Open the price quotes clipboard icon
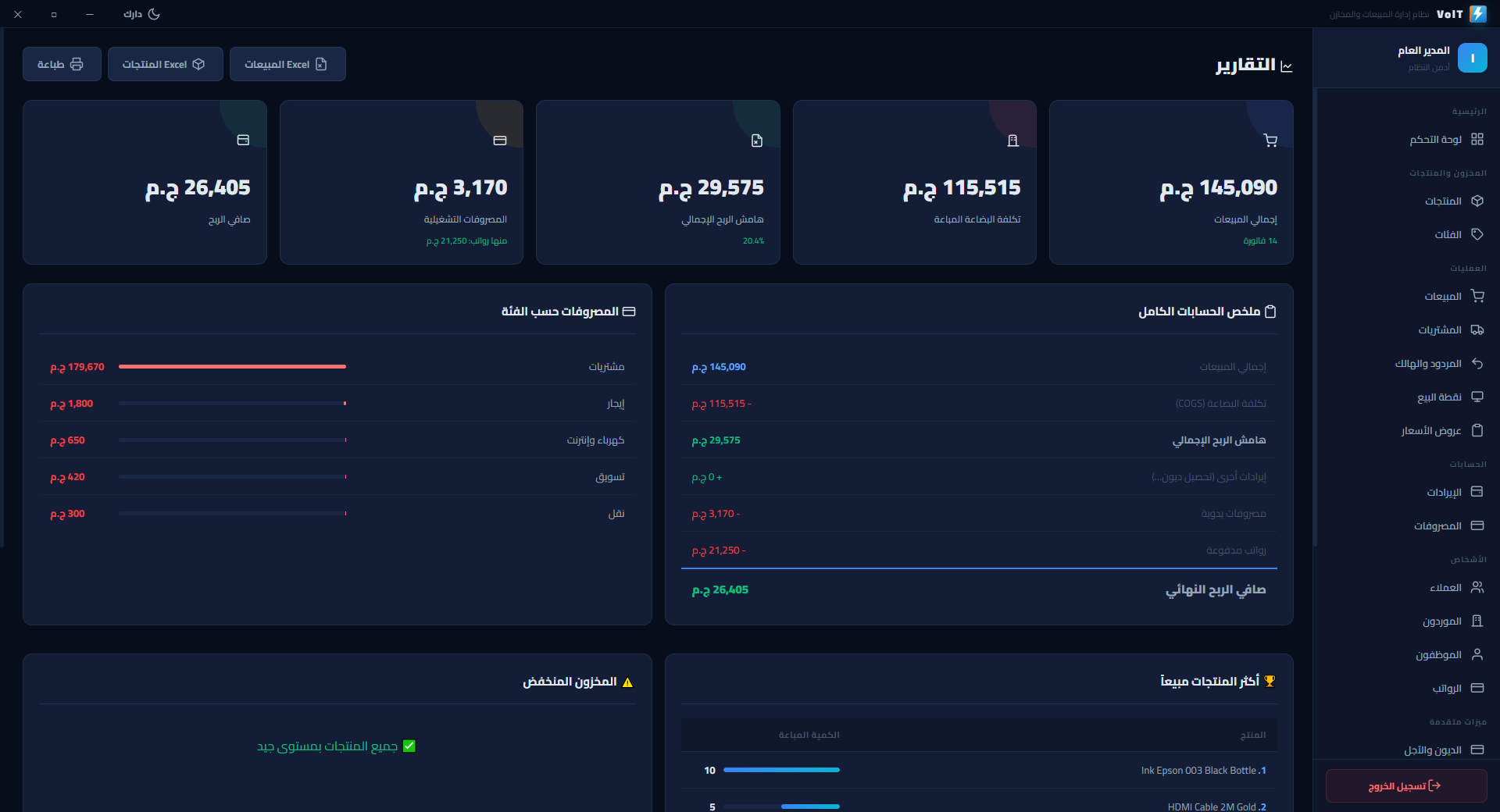The height and width of the screenshot is (812, 1500). (x=1477, y=430)
